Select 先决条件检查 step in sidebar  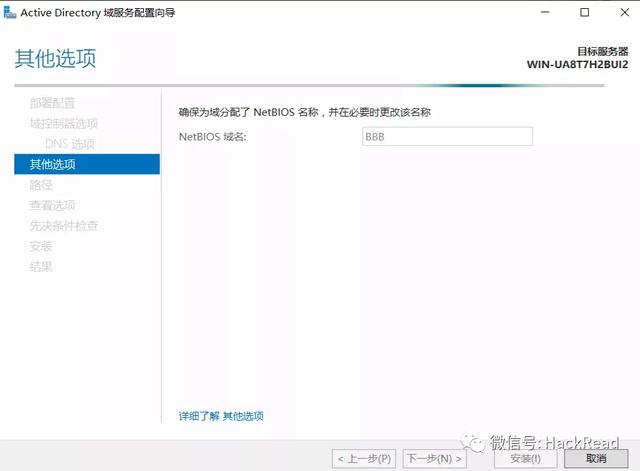coord(64,226)
